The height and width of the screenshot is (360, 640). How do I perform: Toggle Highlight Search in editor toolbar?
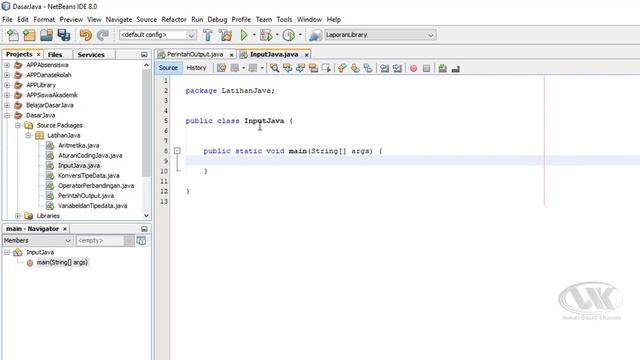coord(313,68)
